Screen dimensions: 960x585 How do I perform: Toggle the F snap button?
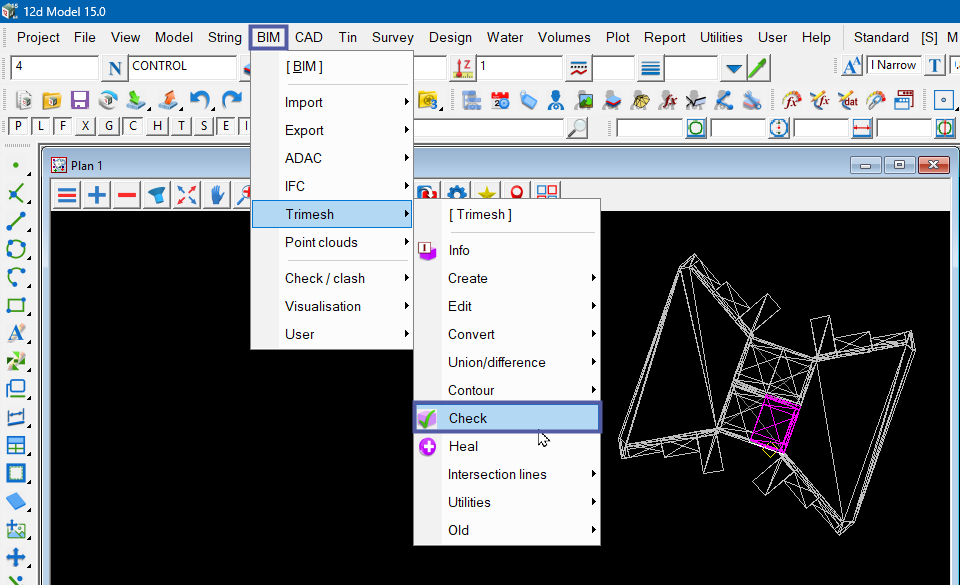[x=62, y=126]
